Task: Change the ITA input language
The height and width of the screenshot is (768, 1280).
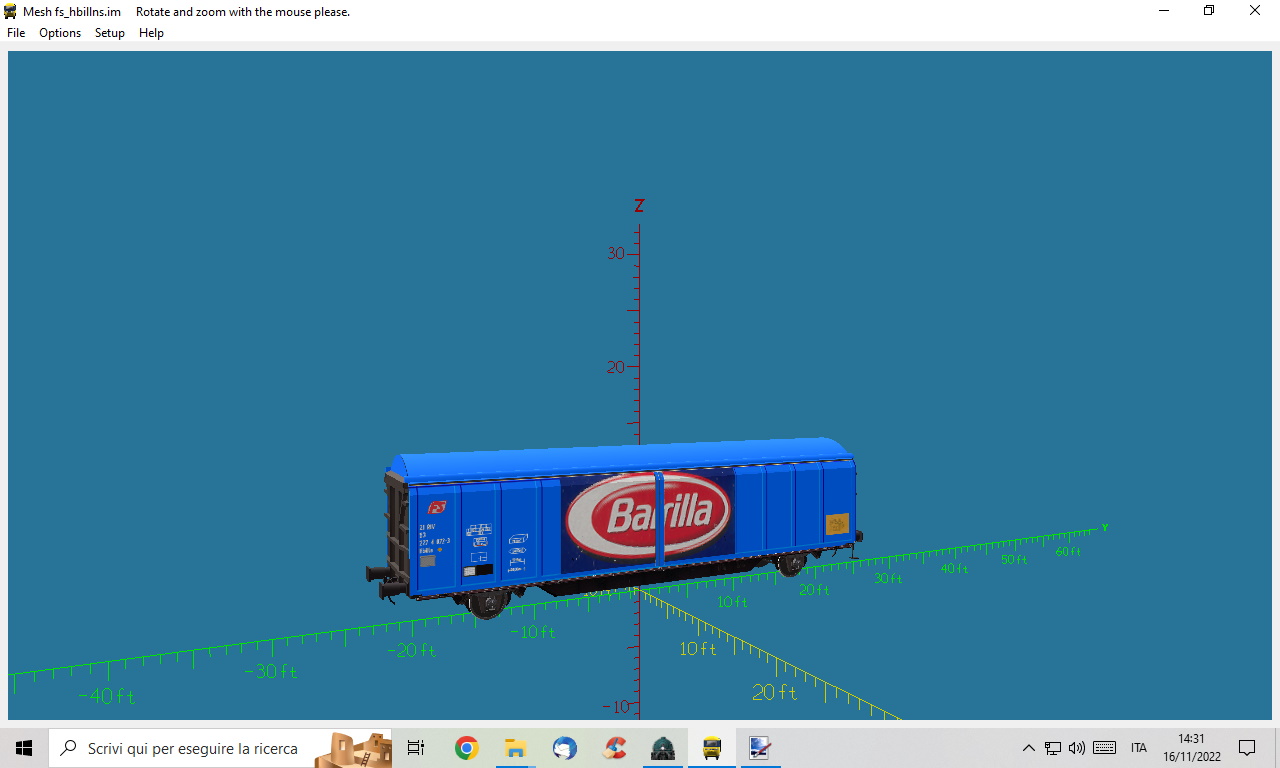Action: (1139, 748)
